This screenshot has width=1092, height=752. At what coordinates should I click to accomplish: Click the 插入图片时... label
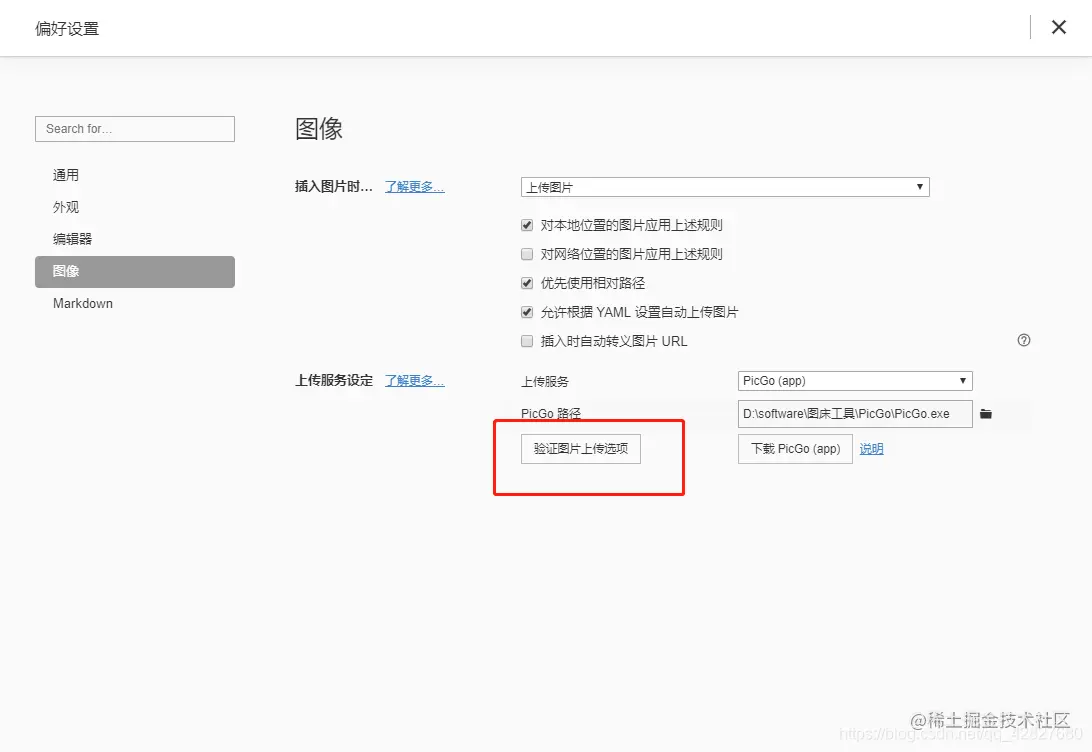click(x=334, y=187)
